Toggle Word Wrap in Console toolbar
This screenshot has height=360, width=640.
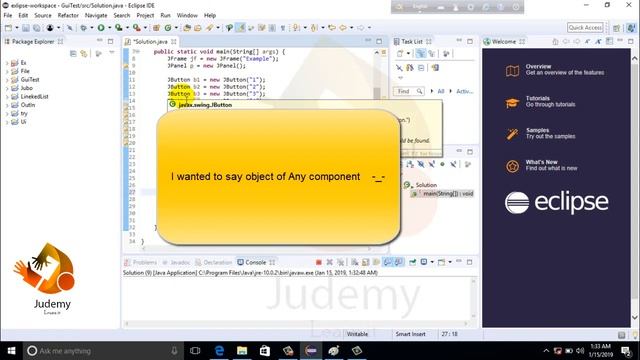coord(376,262)
